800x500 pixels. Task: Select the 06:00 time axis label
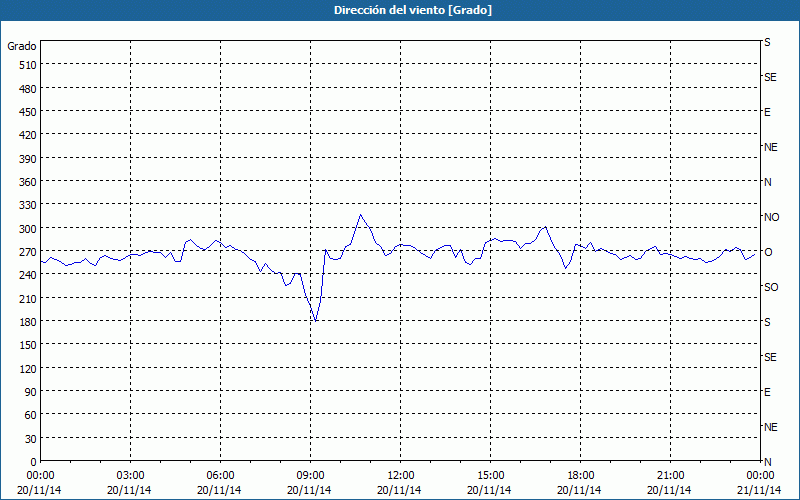click(x=220, y=476)
